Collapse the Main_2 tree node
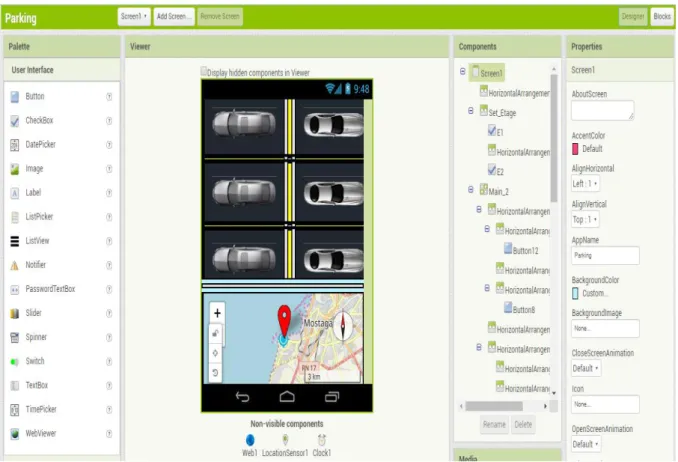678x462 pixels. pos(471,189)
